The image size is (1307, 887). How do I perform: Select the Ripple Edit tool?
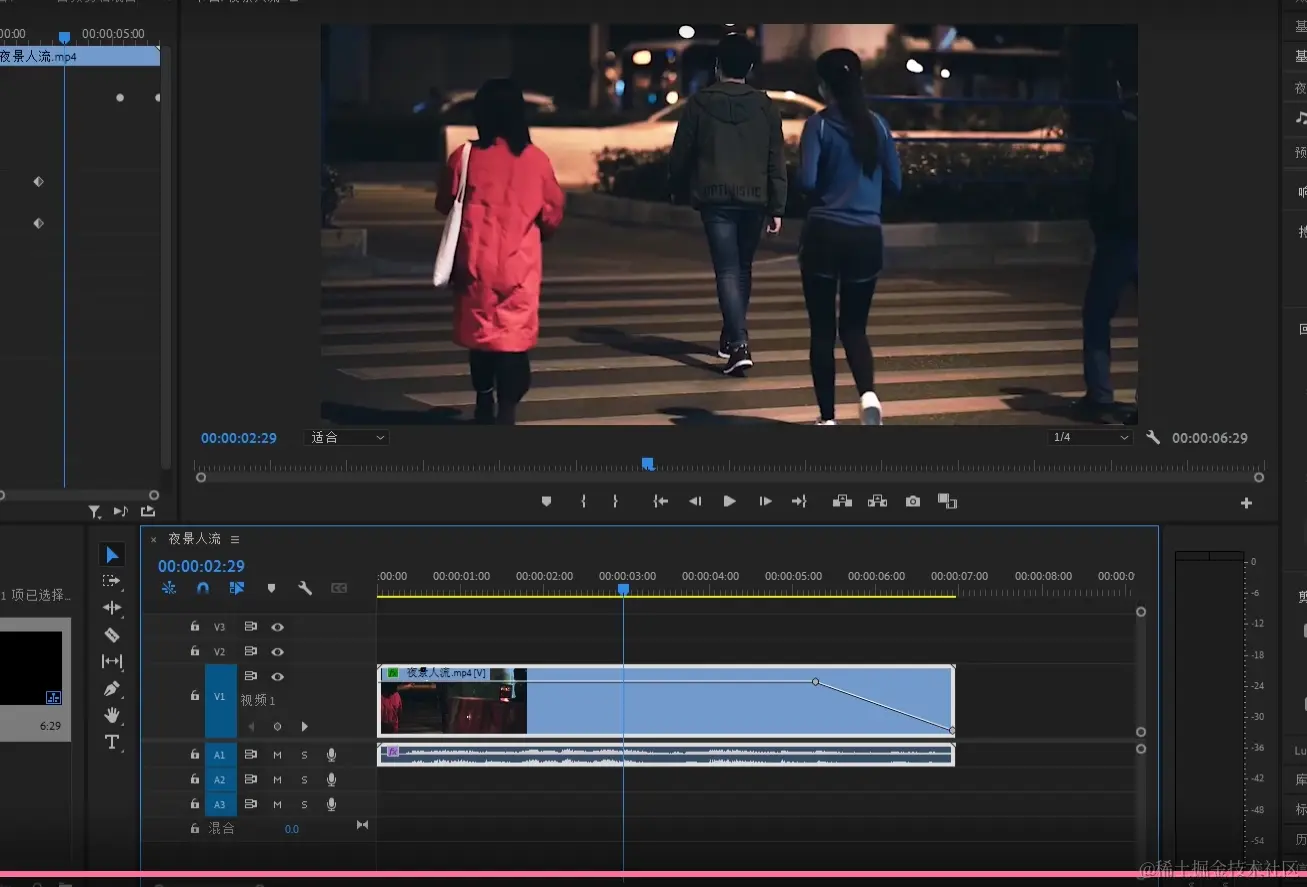[x=112, y=608]
